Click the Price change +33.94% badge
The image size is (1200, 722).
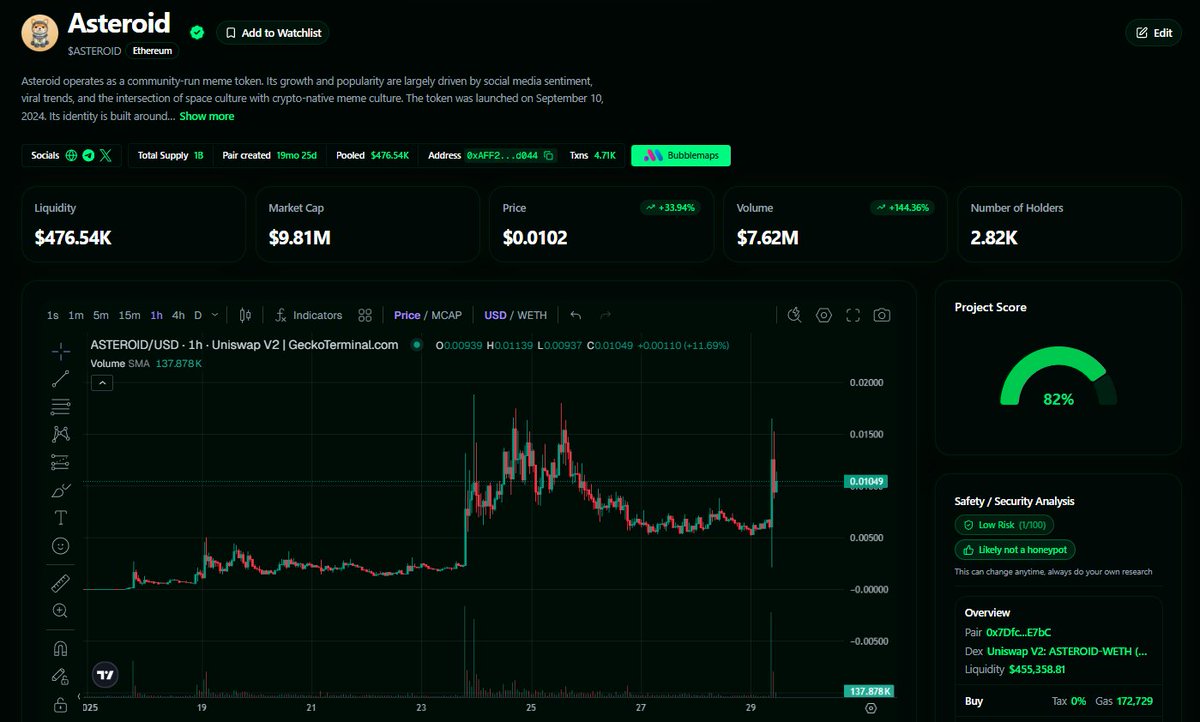(x=670, y=208)
